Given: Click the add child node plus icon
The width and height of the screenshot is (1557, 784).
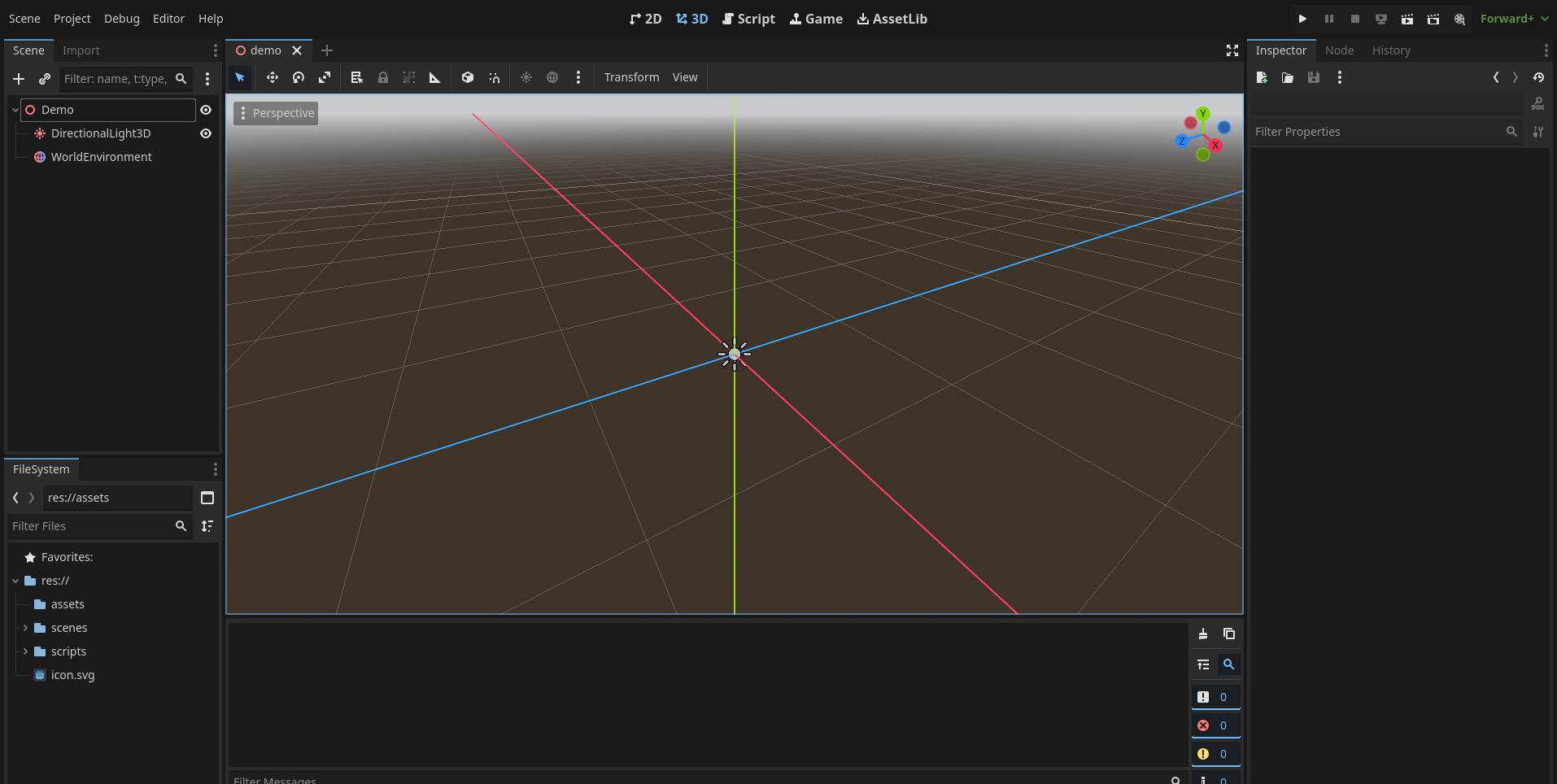Looking at the screenshot, I should [19, 79].
